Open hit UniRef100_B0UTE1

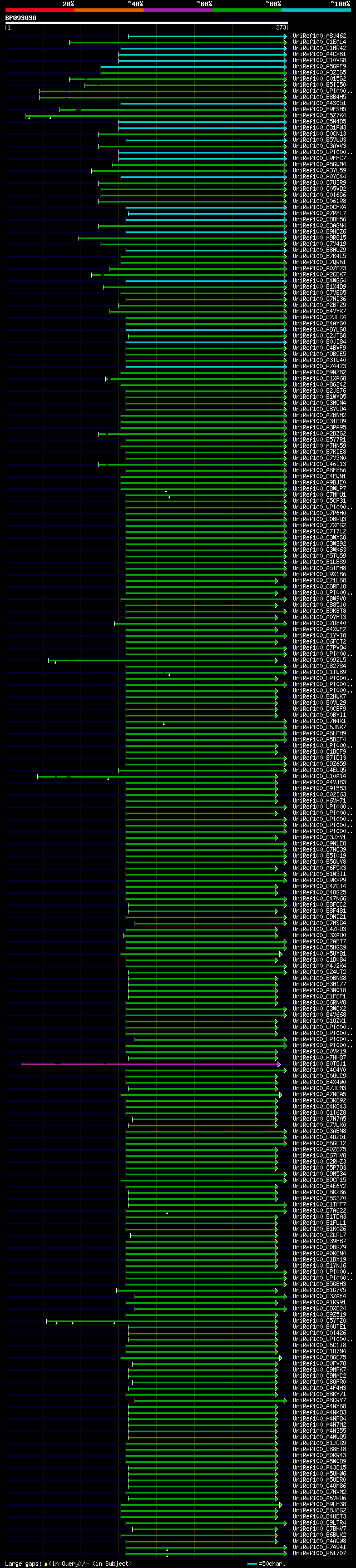pos(319,1327)
